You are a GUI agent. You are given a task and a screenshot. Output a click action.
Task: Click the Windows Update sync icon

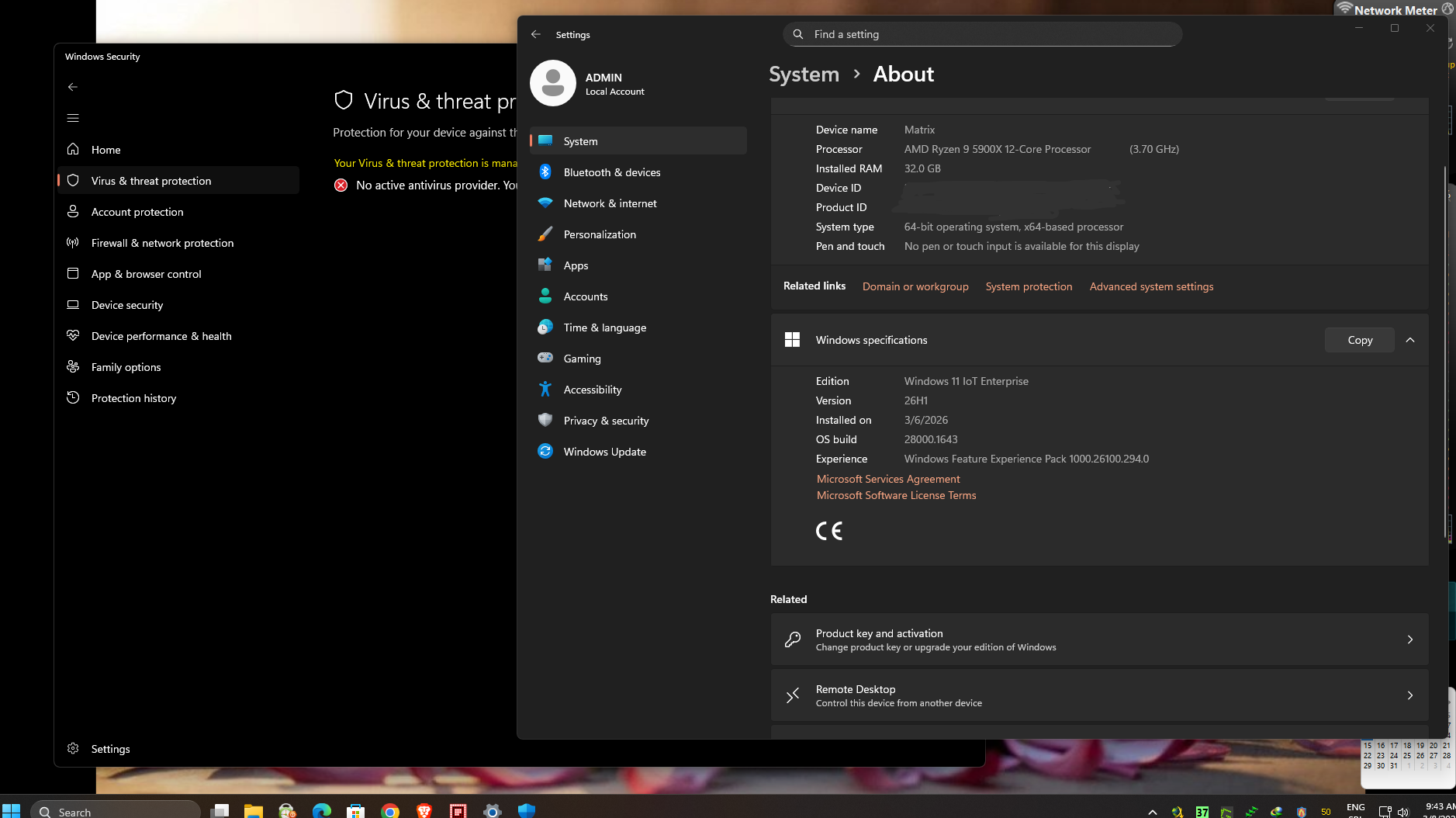click(x=545, y=451)
